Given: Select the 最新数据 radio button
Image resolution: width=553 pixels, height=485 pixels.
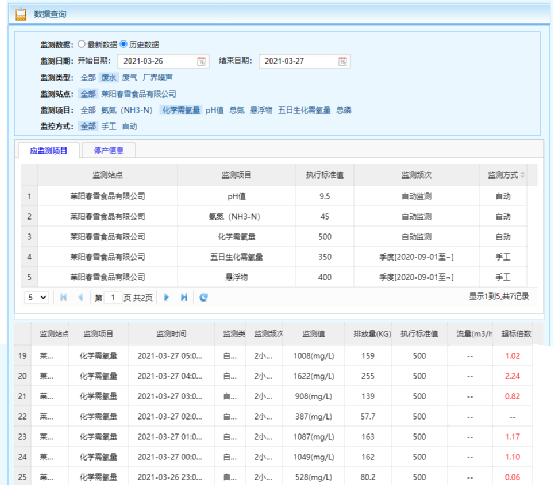Looking at the screenshot, I should (81, 44).
